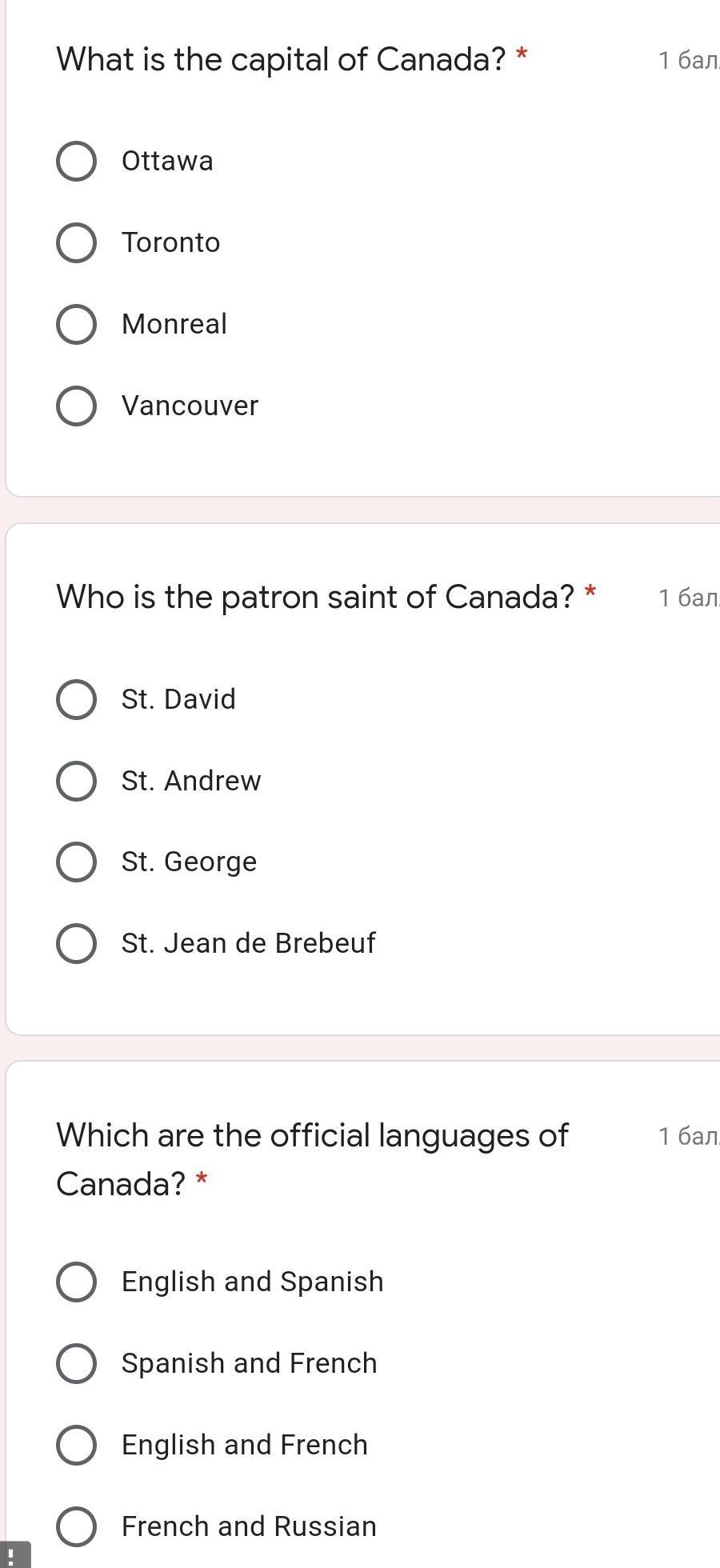Select French and Russian option
Viewport: 720px width, 1568px height.
click(x=77, y=1526)
